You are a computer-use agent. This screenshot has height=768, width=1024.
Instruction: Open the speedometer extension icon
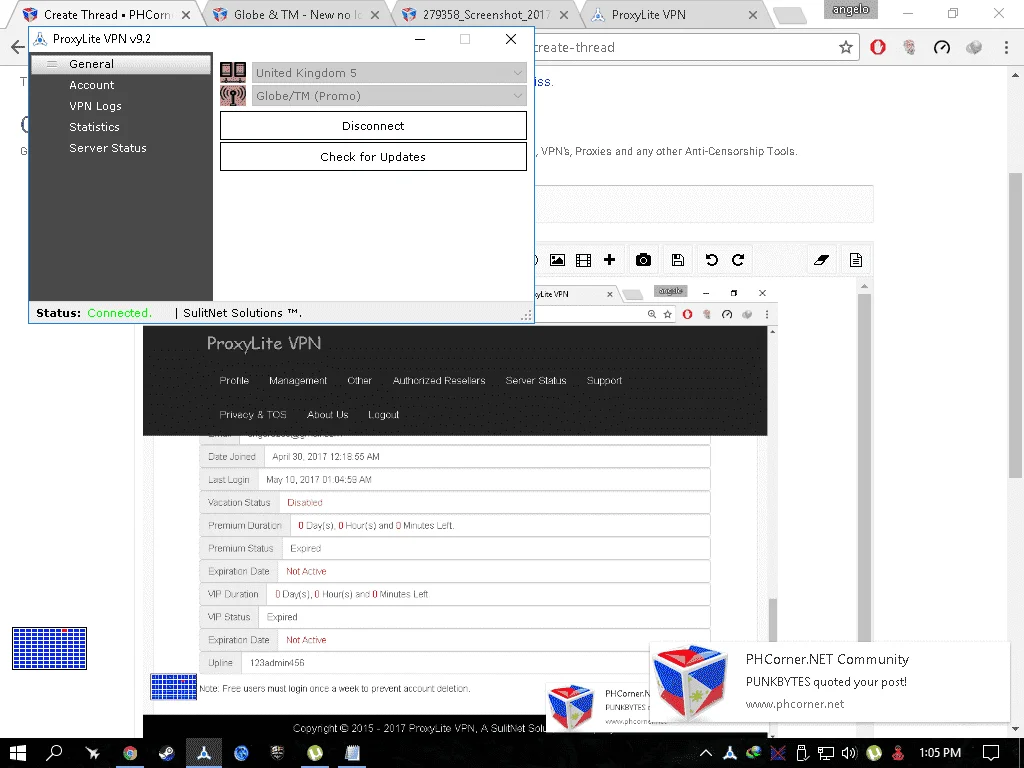(942, 47)
